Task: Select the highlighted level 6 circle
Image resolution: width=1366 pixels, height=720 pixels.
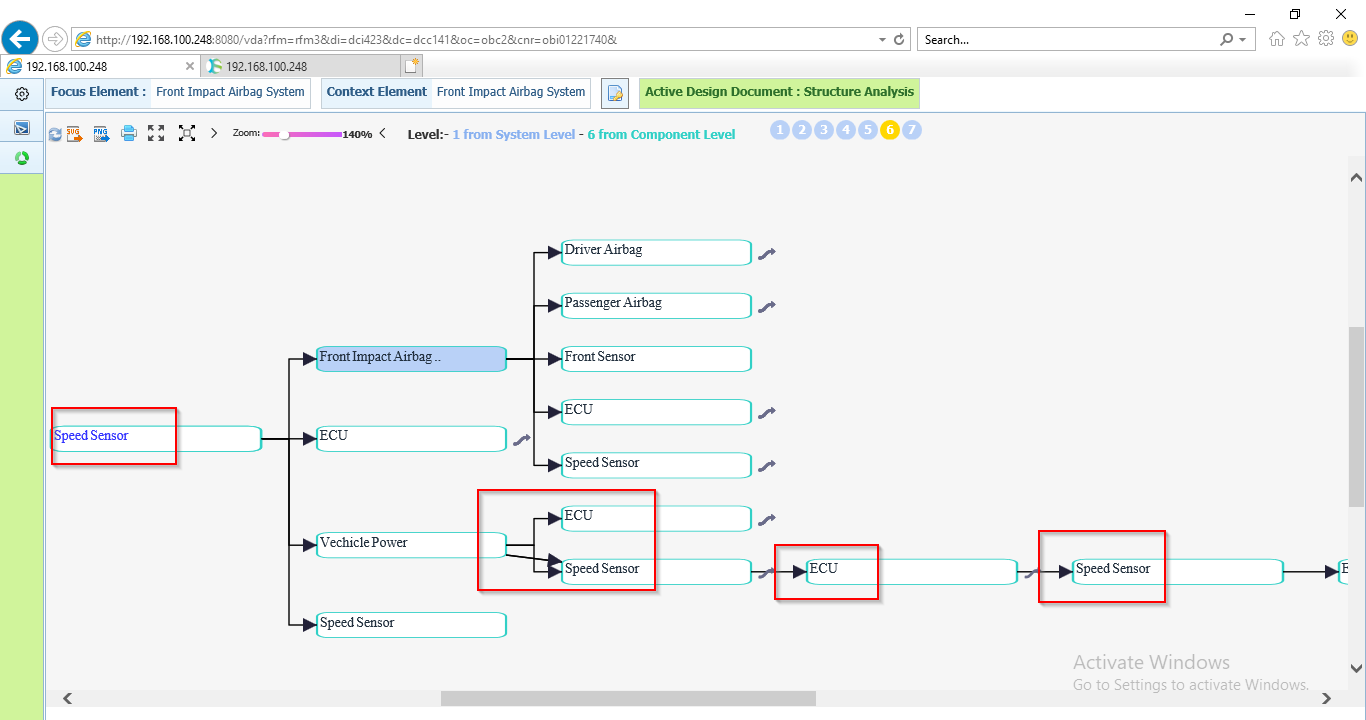Action: click(890, 130)
